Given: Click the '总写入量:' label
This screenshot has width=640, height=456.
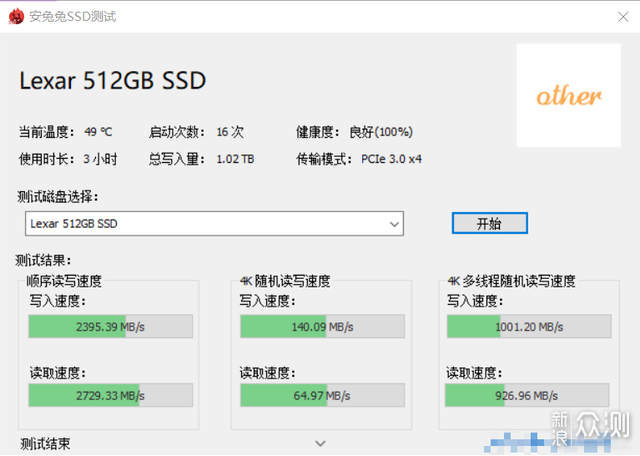Looking at the screenshot, I should (177, 159).
